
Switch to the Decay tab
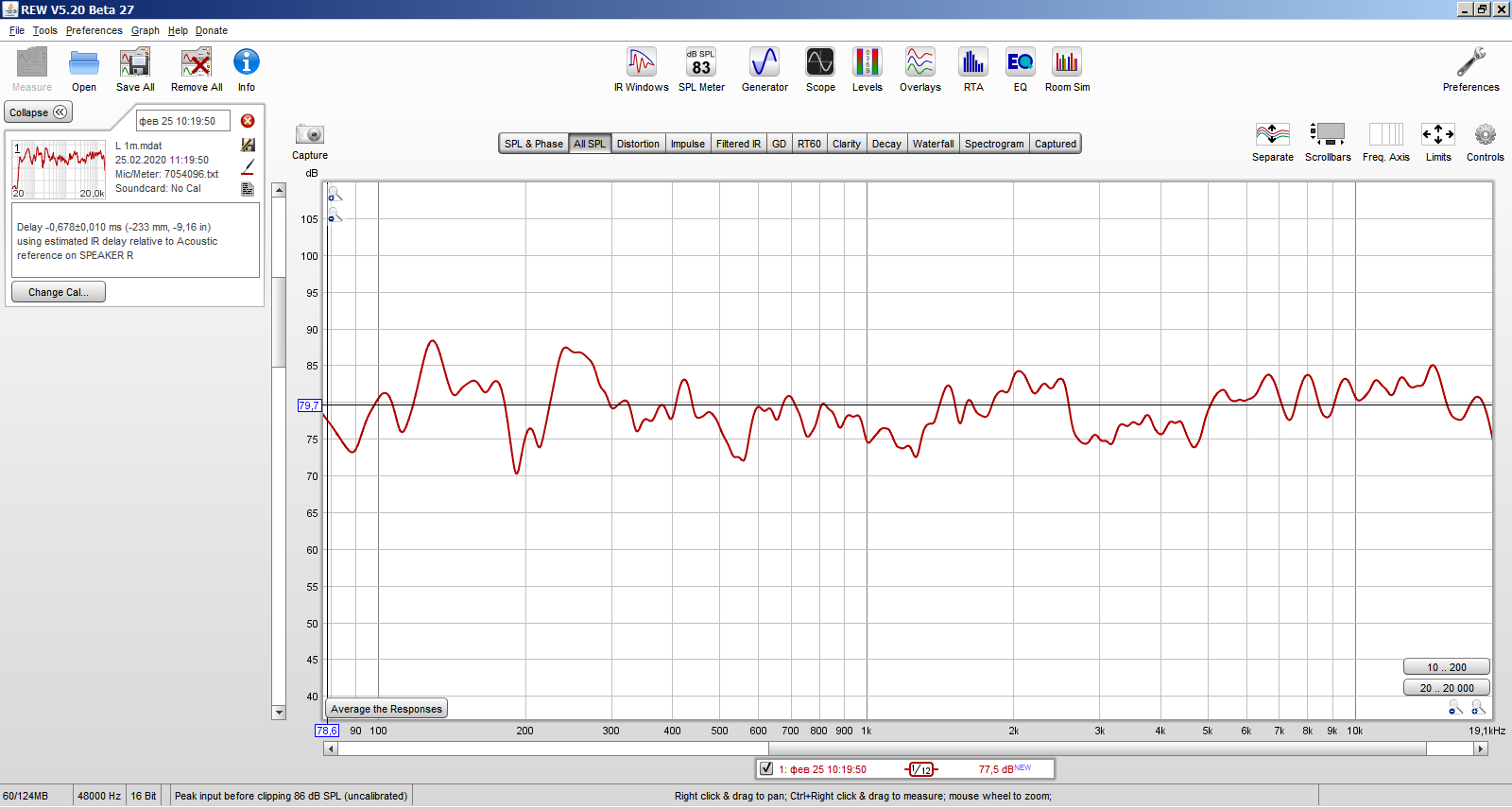click(886, 144)
